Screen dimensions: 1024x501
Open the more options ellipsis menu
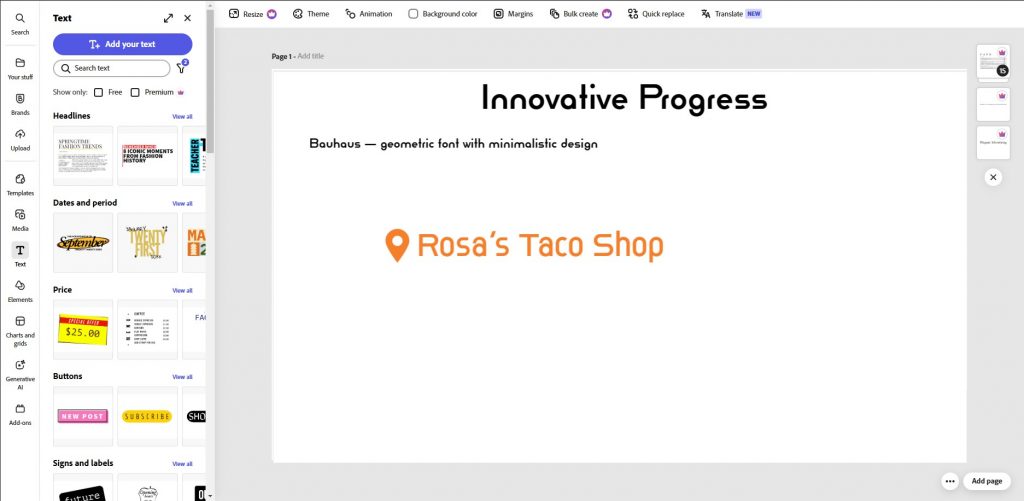[x=950, y=481]
